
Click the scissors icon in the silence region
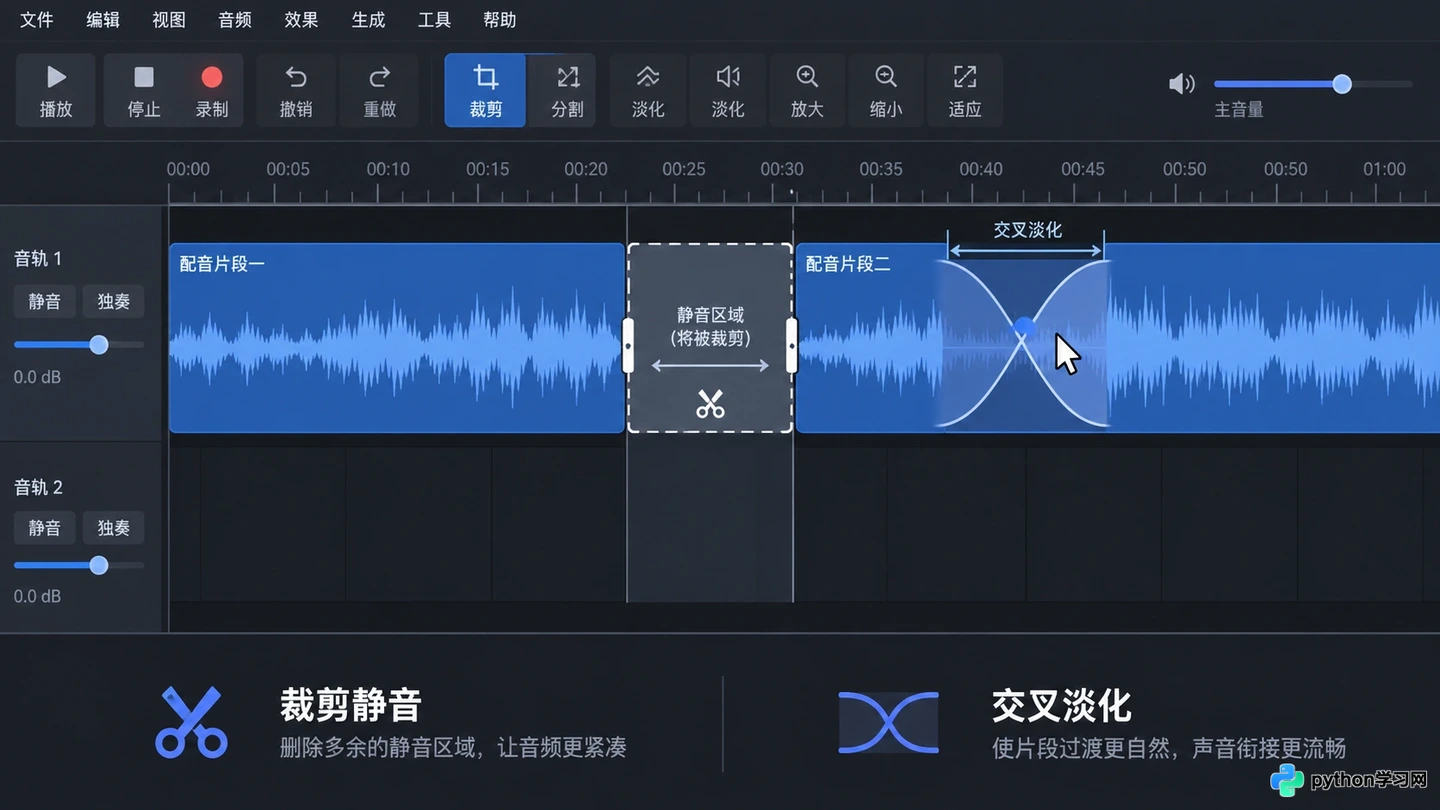click(x=710, y=404)
